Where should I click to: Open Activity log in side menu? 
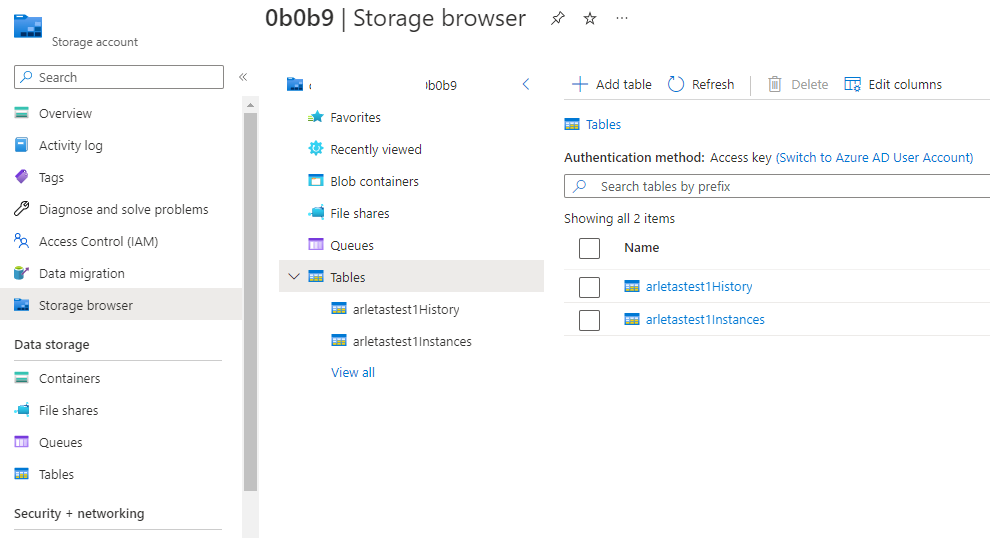(71, 145)
